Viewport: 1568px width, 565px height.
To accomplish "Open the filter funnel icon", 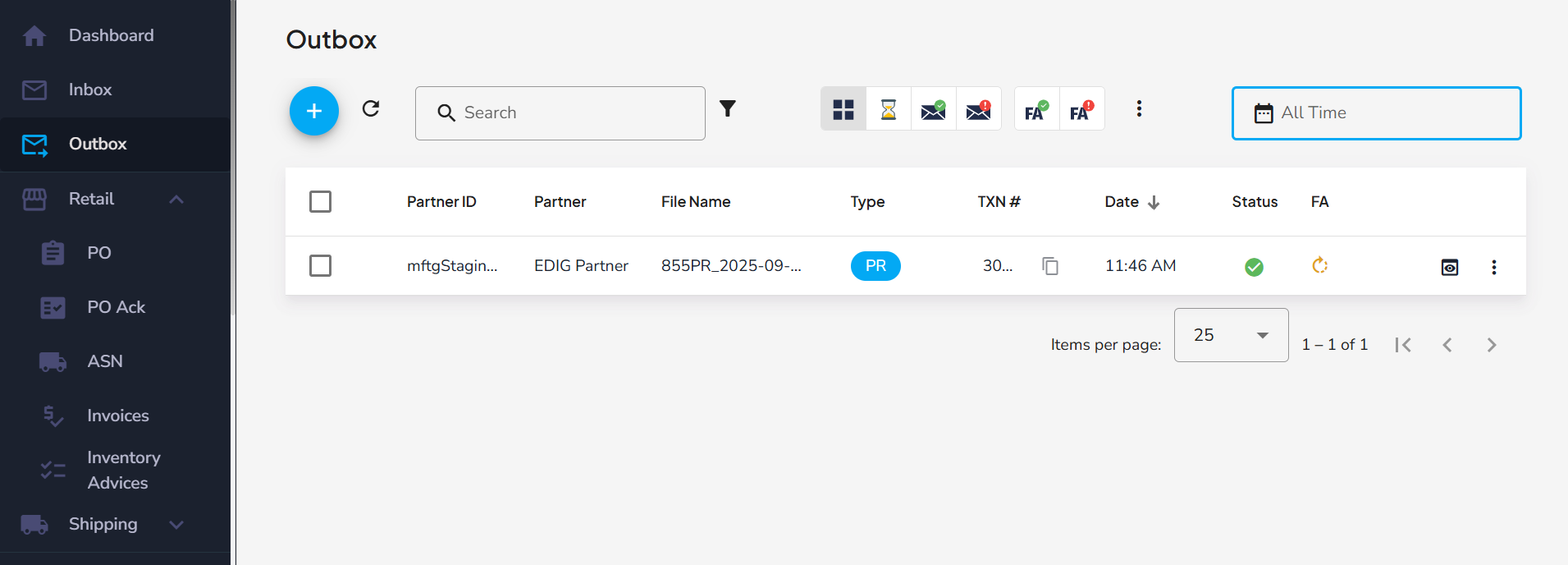I will [727, 108].
